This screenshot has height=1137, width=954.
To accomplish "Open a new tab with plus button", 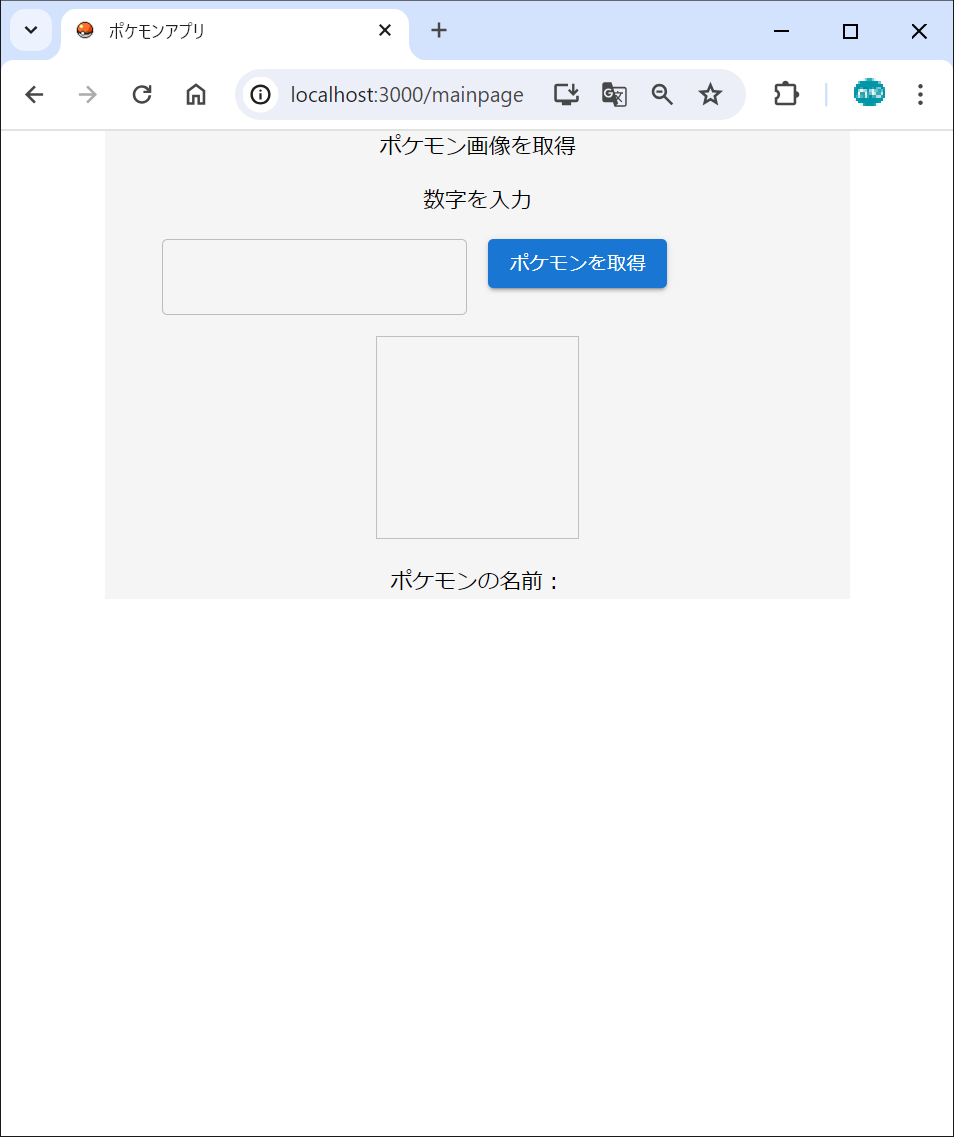I will (x=439, y=30).
